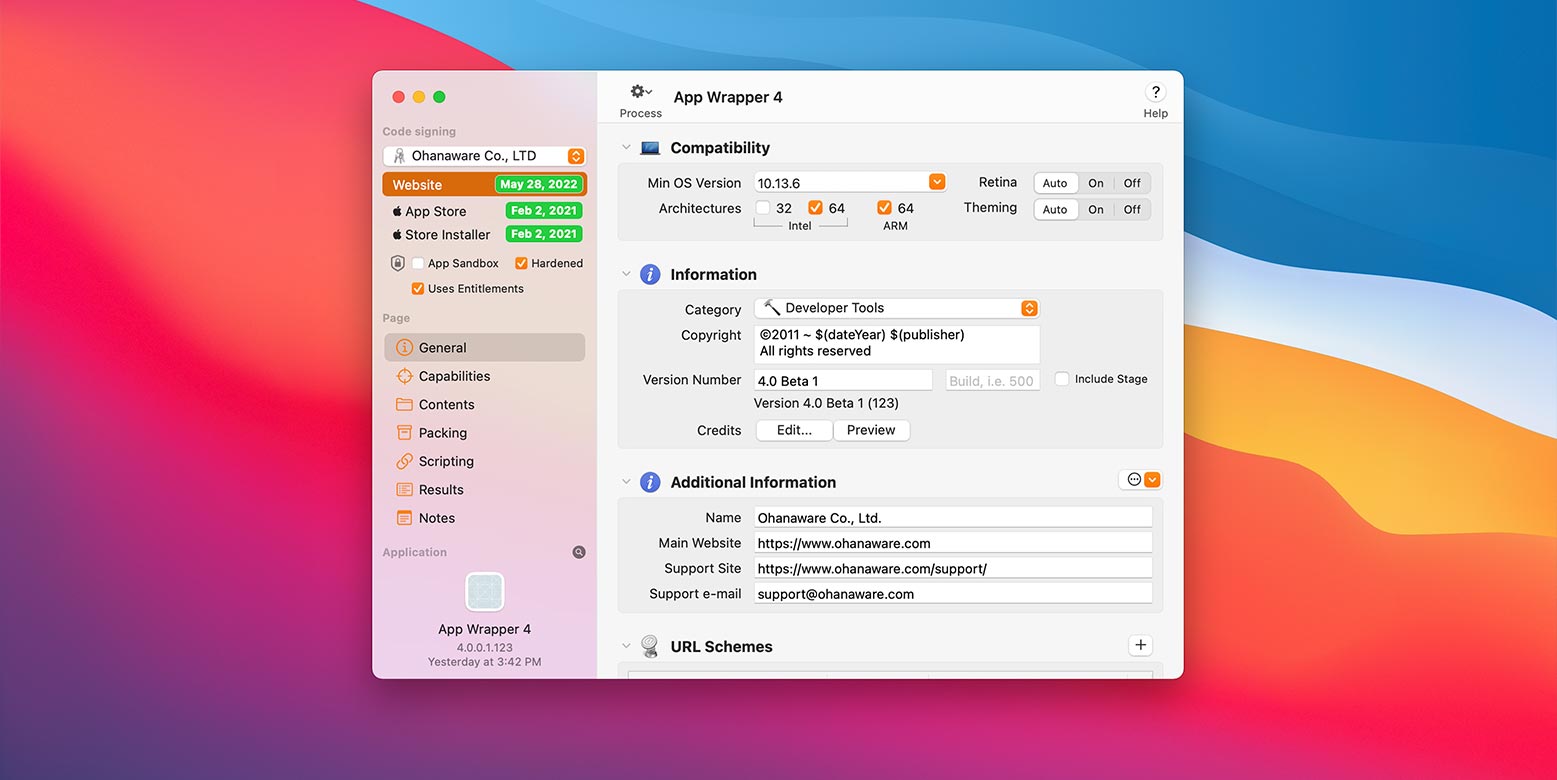Open the Contents page

(485, 404)
